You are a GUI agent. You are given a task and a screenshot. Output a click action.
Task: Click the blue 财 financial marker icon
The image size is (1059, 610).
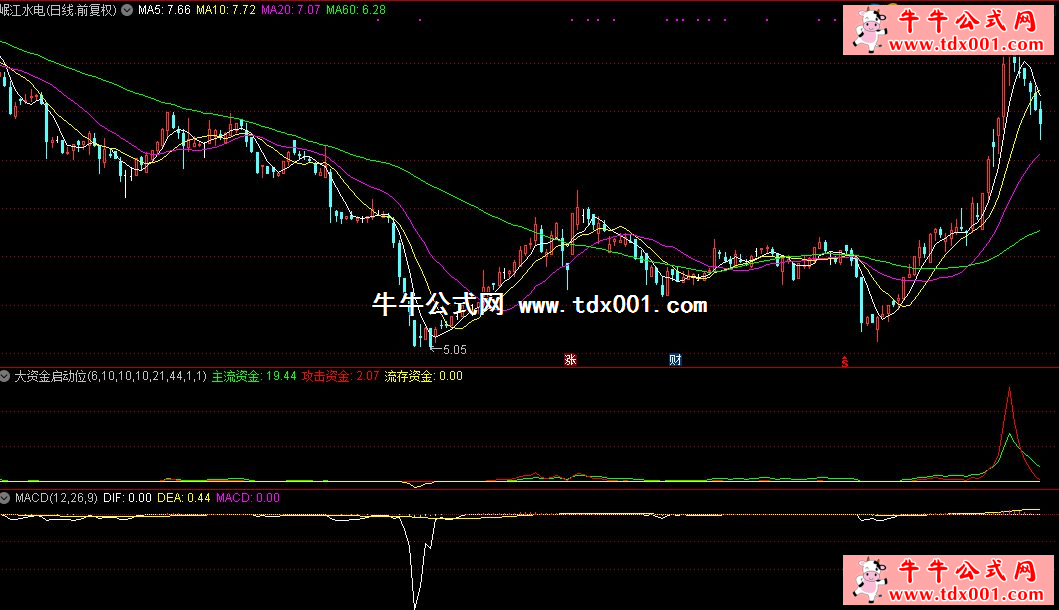coord(676,360)
